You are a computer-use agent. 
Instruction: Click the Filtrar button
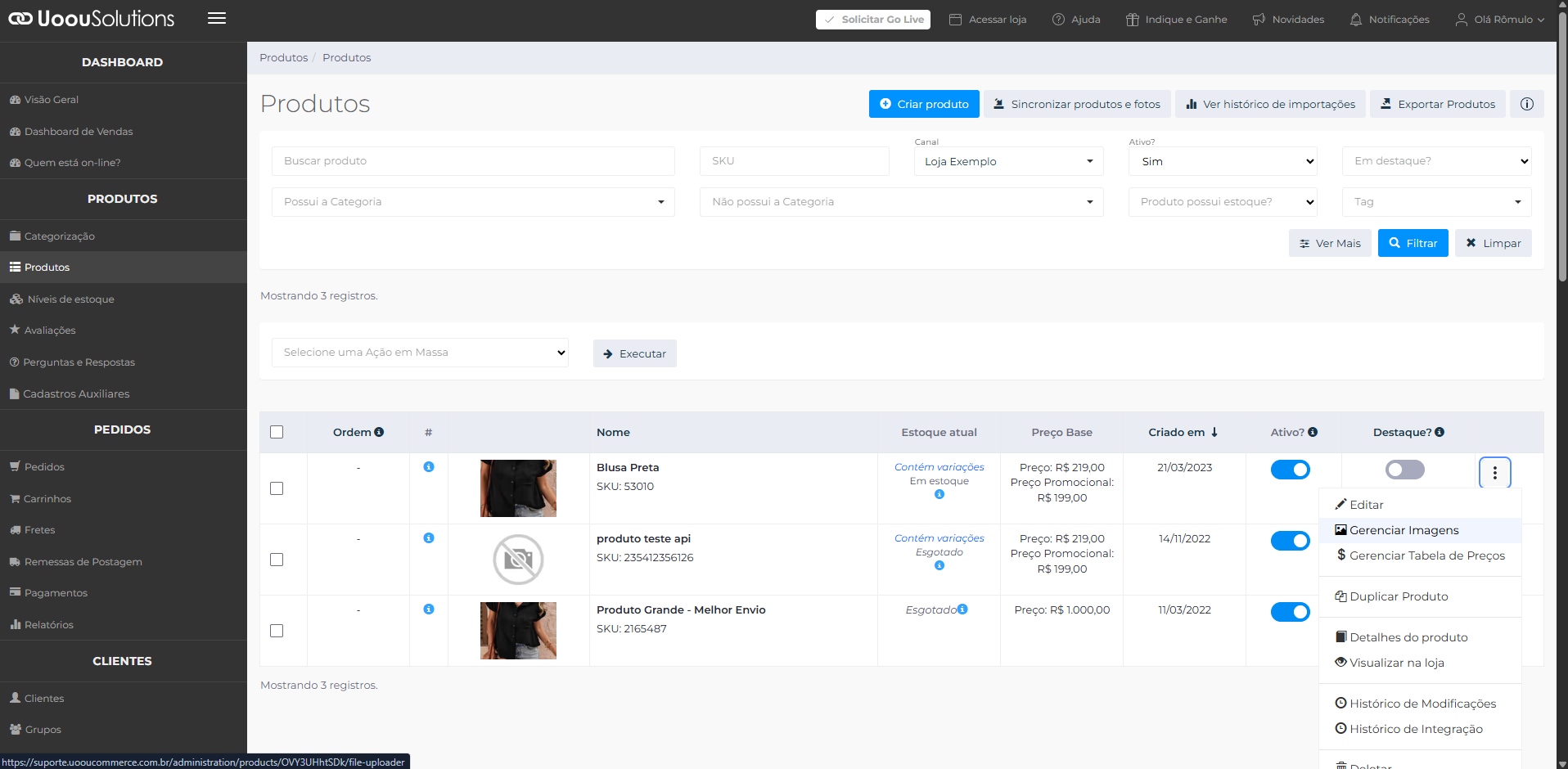1413,243
